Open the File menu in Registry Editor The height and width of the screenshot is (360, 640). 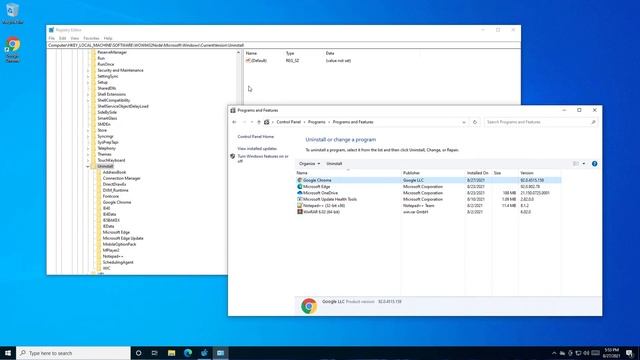[51, 38]
